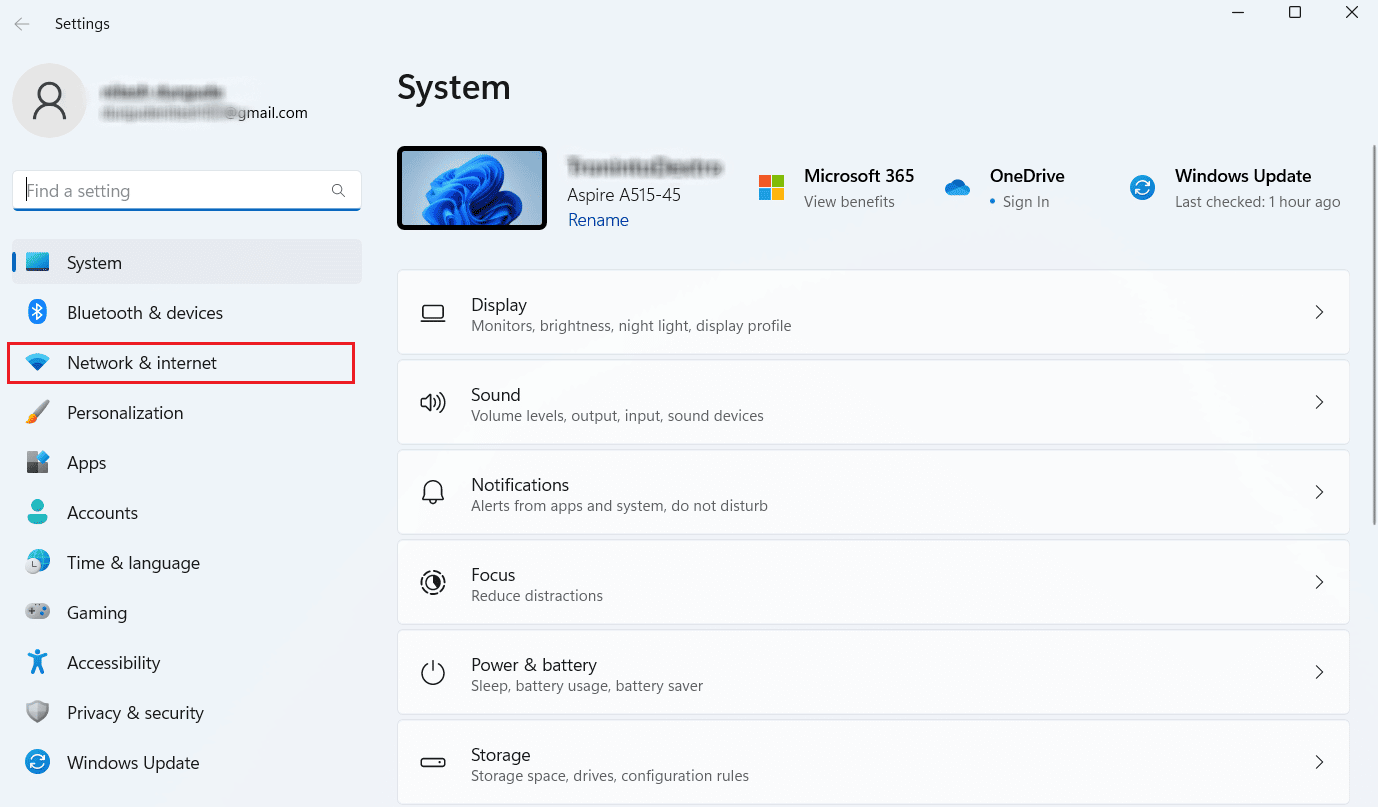Go to Privacy & security
Viewport: 1378px width, 807px height.
187,713
